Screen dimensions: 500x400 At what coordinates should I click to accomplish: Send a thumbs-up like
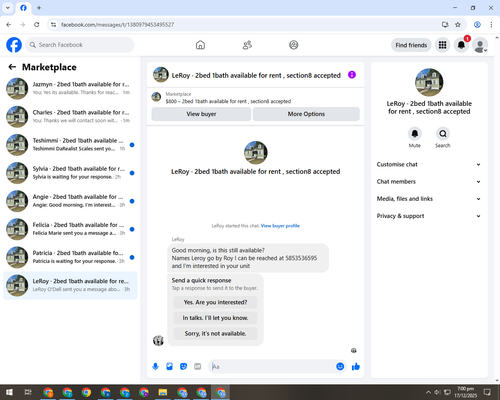(x=356, y=367)
